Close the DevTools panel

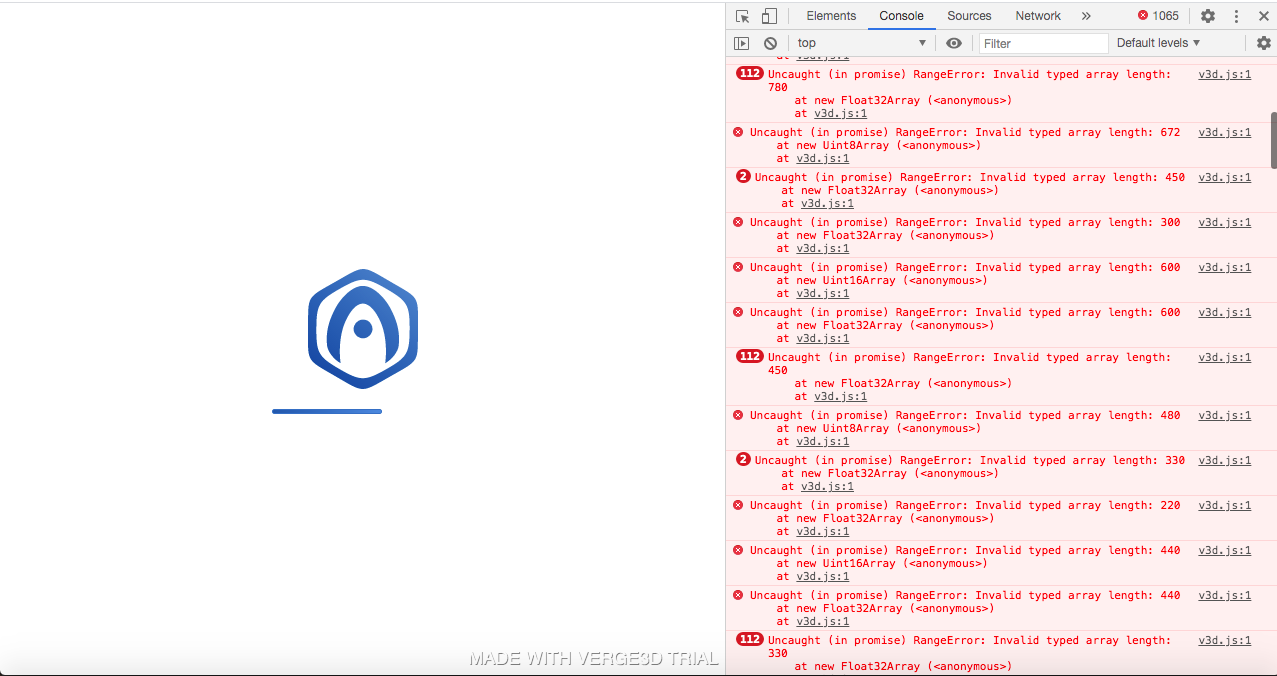1262,16
